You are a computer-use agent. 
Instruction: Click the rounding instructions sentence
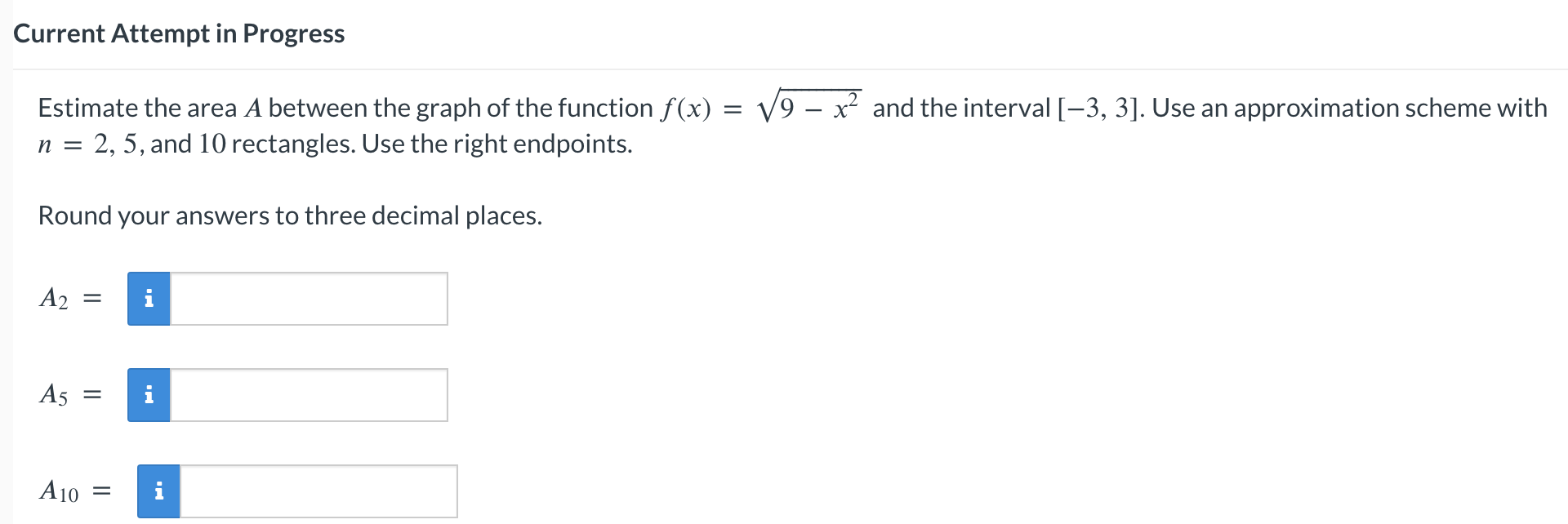click(x=290, y=215)
